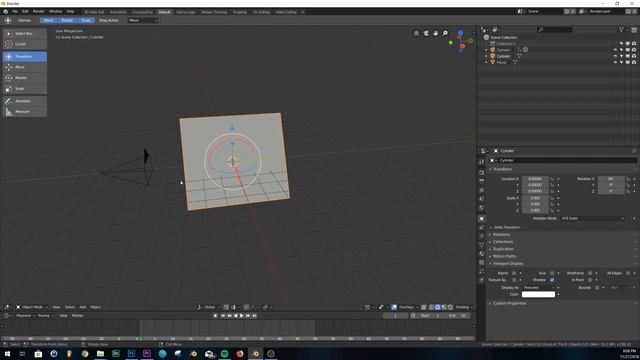The width and height of the screenshot is (640, 360).
Task: Open the Render properties tab icon
Action: coord(482,172)
